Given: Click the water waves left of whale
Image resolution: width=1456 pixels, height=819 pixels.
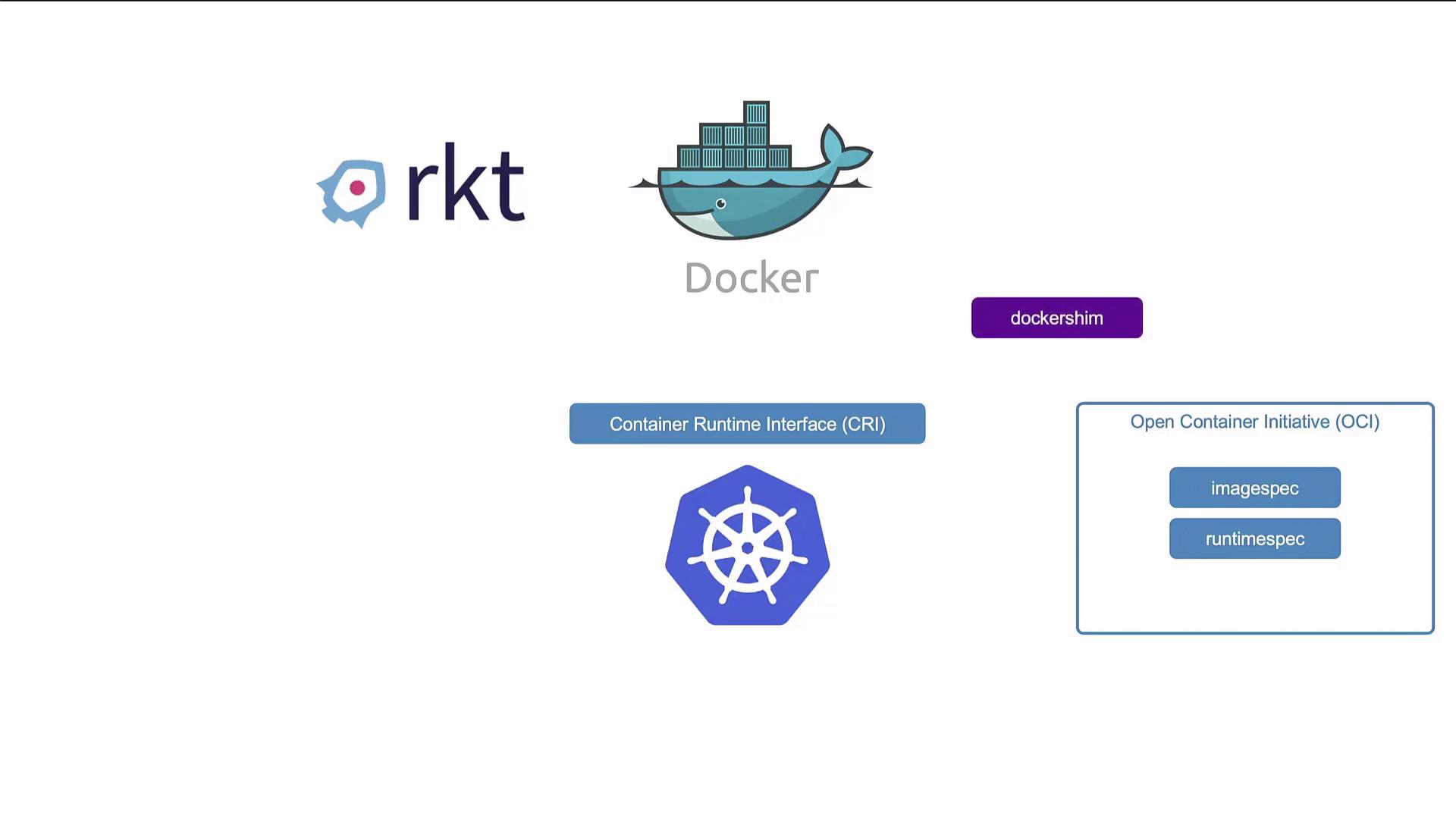Looking at the screenshot, I should (x=645, y=183).
